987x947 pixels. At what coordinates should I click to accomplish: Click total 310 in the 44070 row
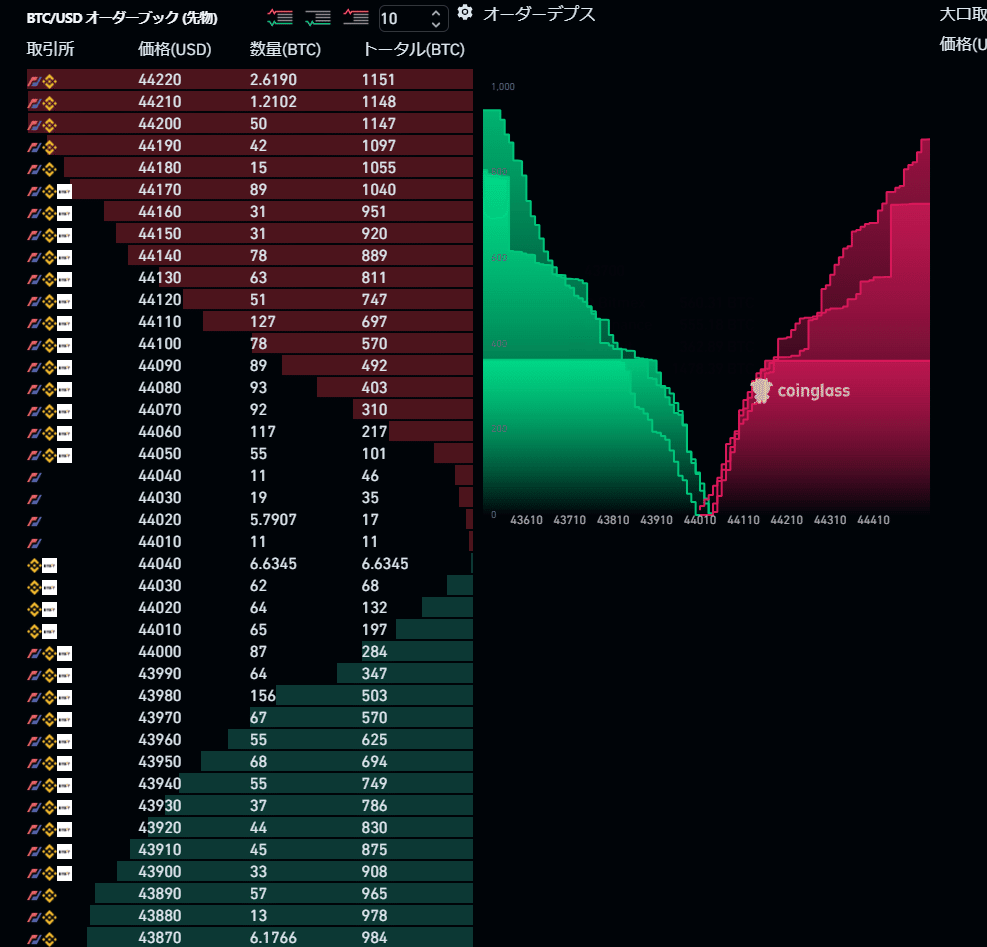[x=375, y=410]
